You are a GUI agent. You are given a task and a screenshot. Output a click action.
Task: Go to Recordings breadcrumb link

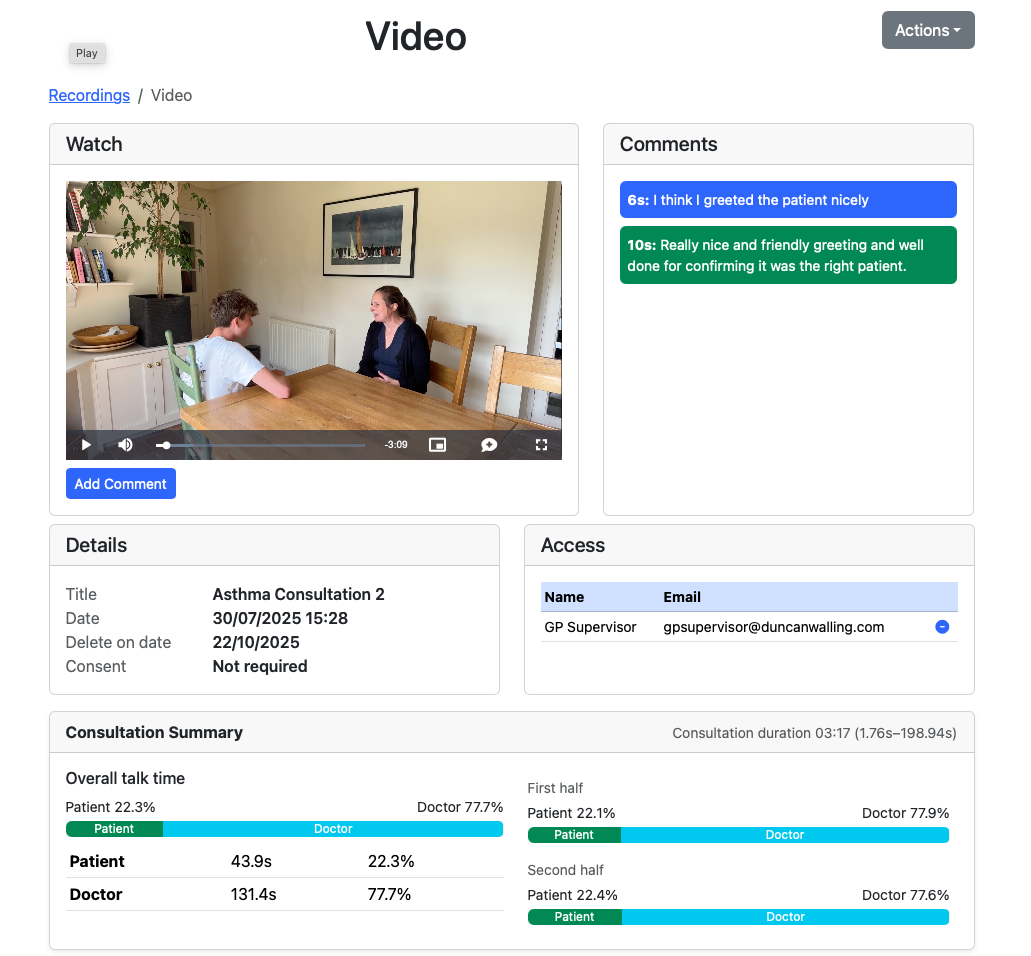(x=89, y=95)
